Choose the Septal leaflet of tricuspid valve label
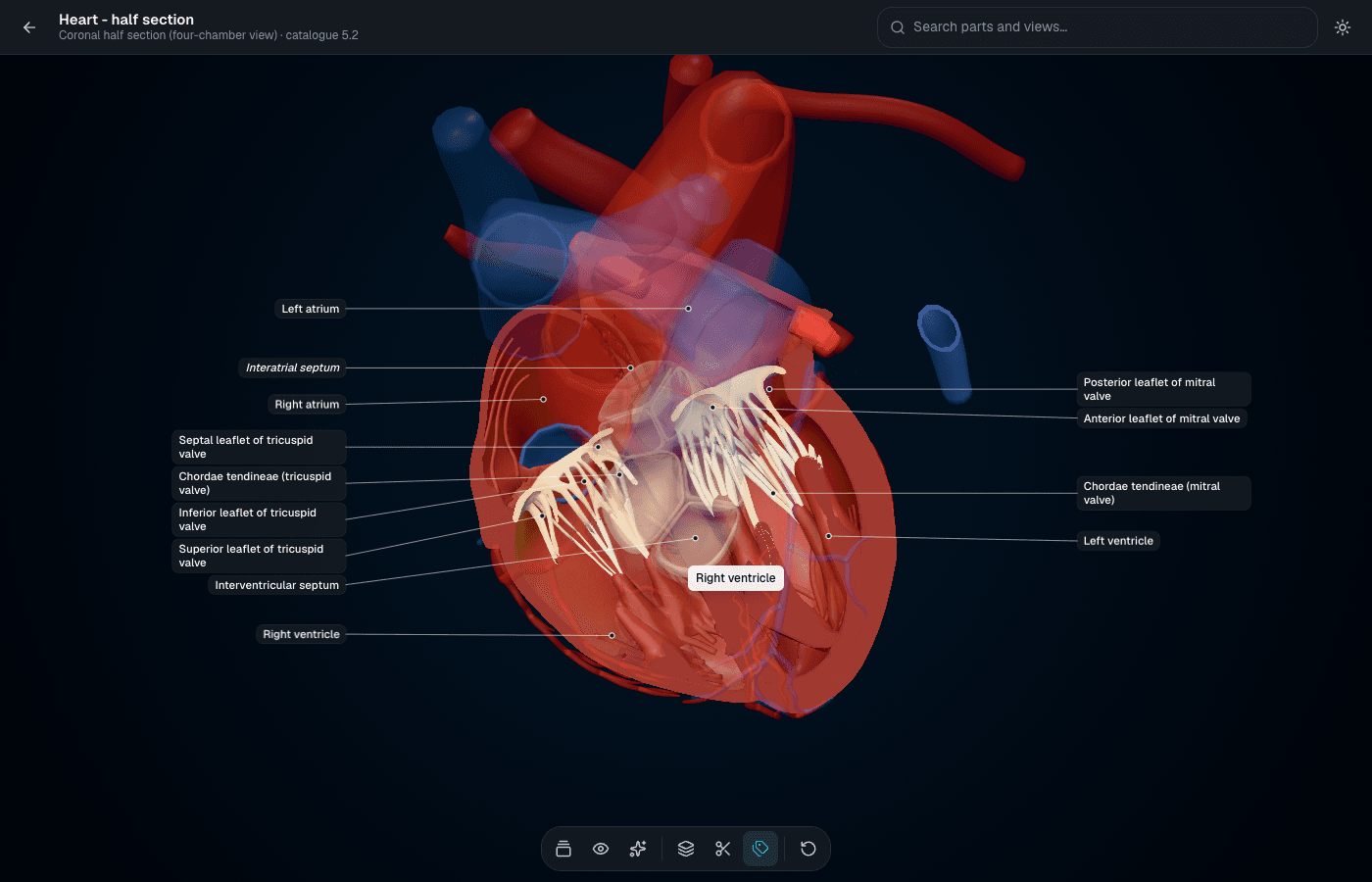 (x=259, y=447)
